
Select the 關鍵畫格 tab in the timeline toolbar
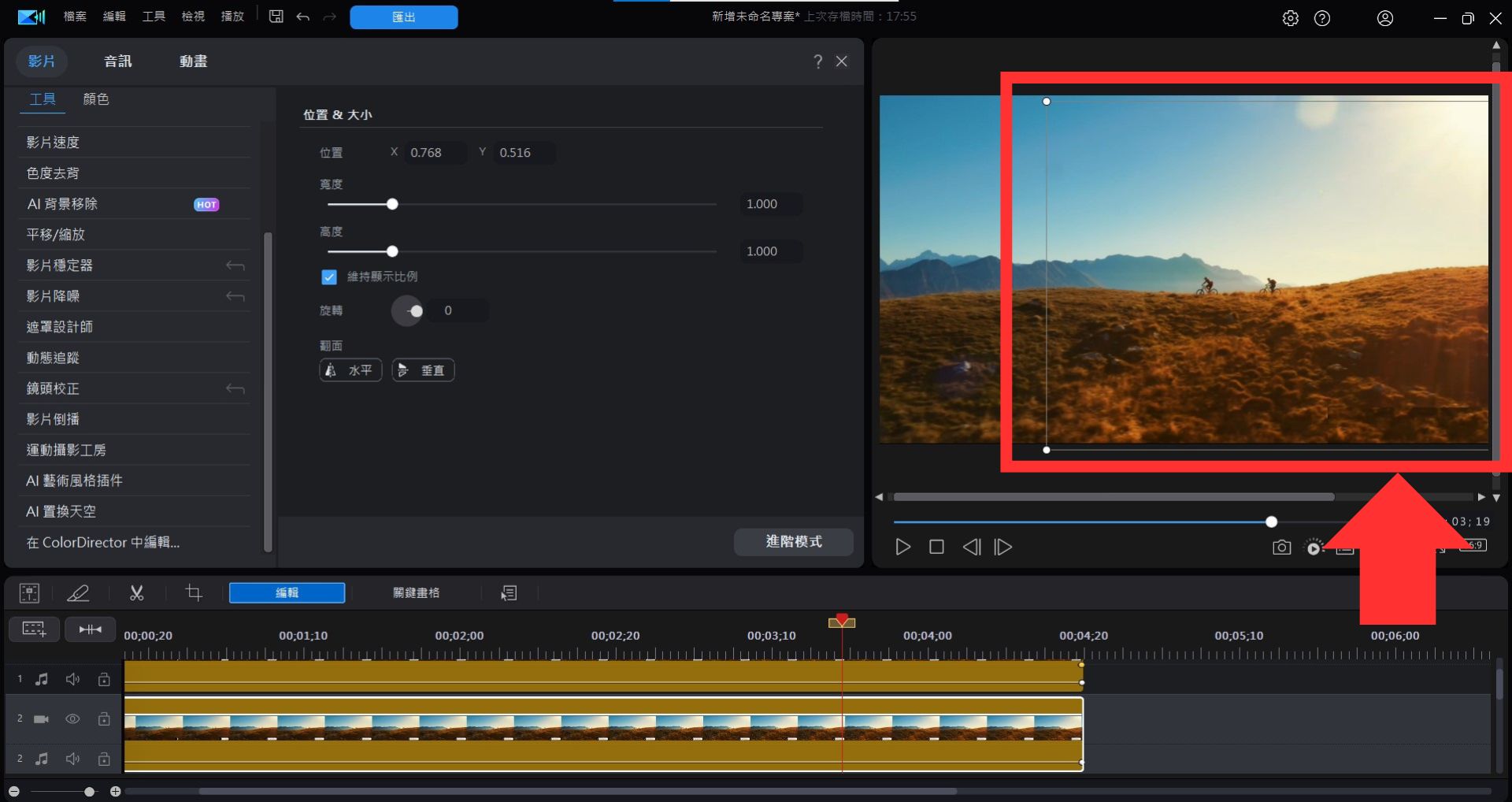[417, 593]
